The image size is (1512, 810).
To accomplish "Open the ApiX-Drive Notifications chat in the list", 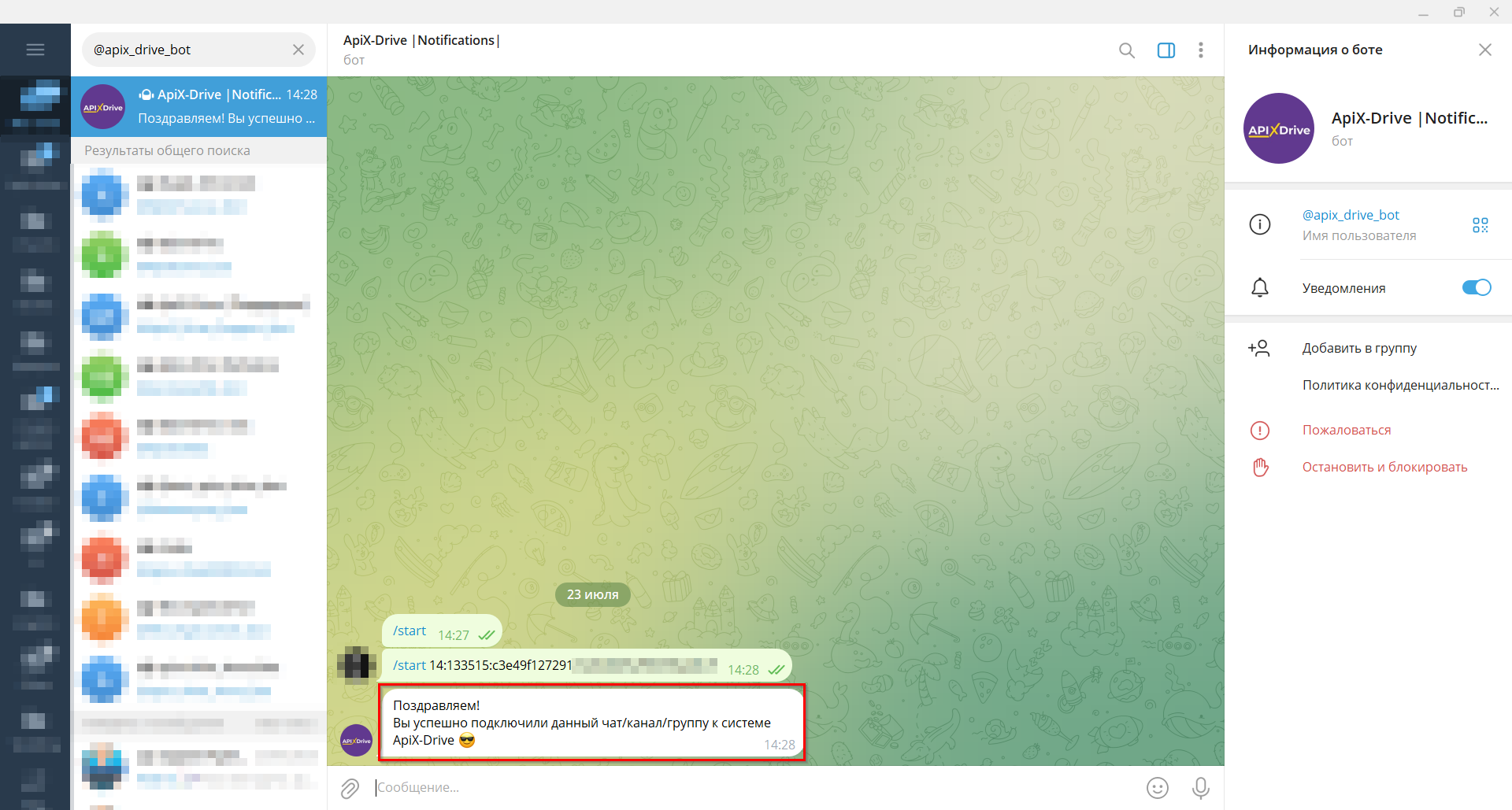I will (x=198, y=106).
